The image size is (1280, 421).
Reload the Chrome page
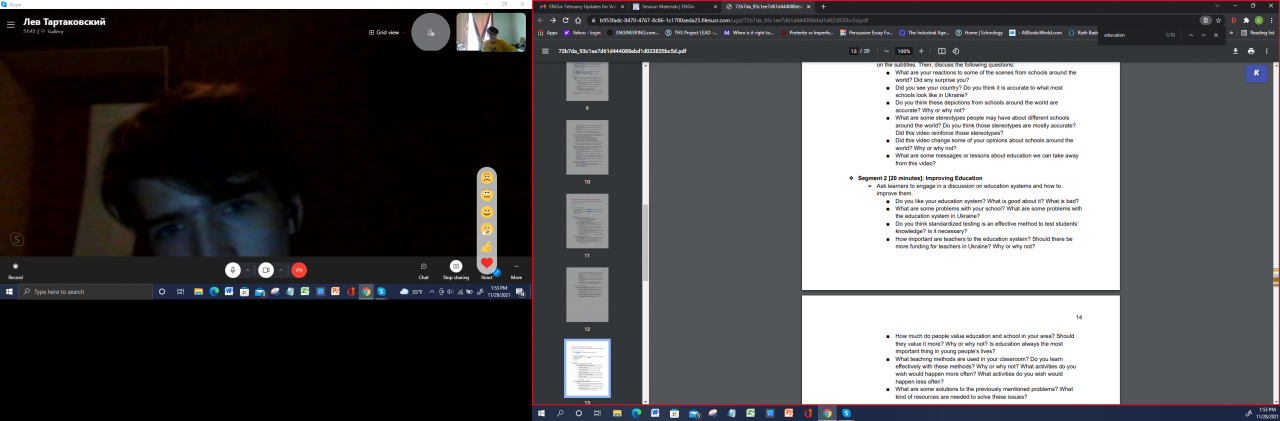click(x=565, y=20)
